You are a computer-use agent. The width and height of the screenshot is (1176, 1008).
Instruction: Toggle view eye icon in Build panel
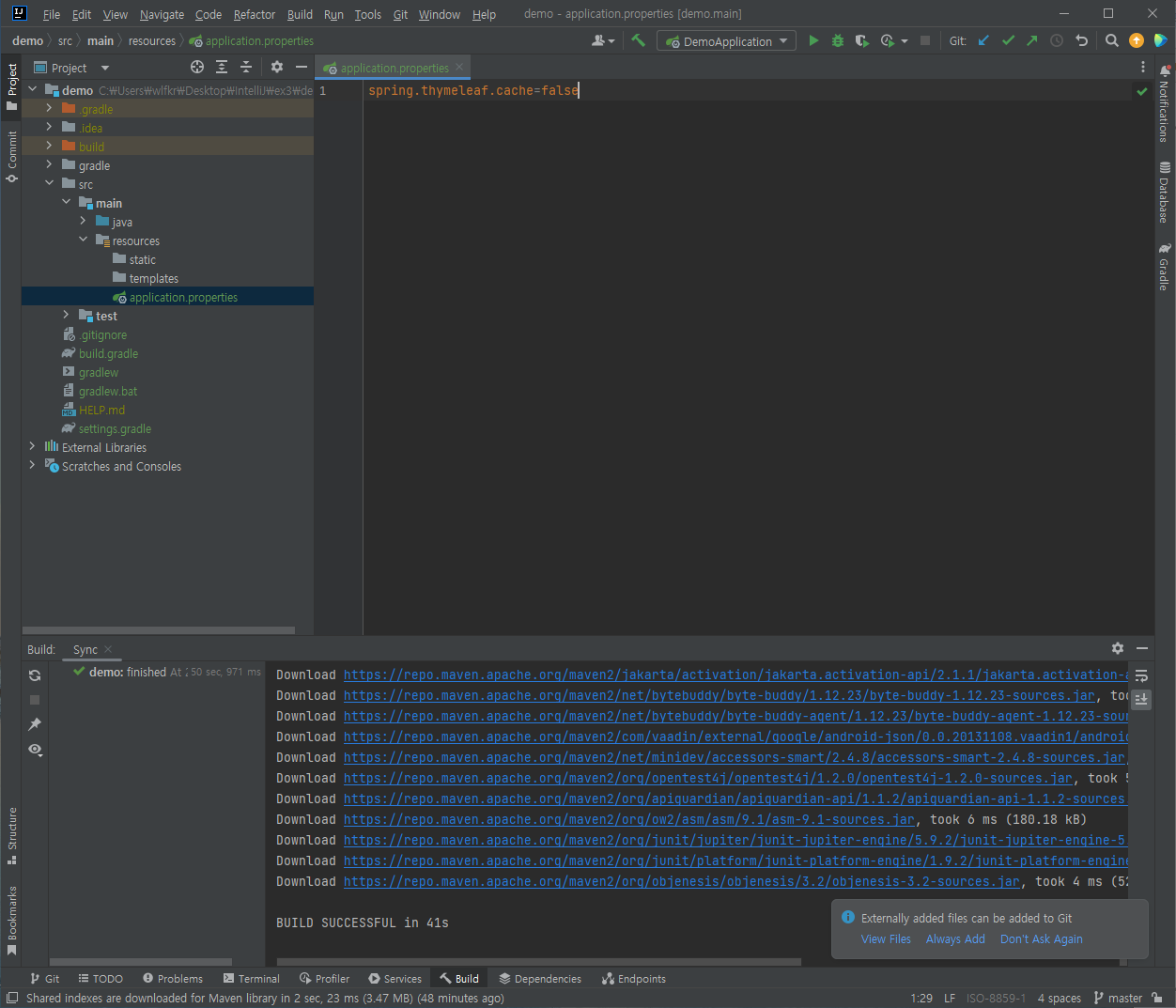pos(35,749)
